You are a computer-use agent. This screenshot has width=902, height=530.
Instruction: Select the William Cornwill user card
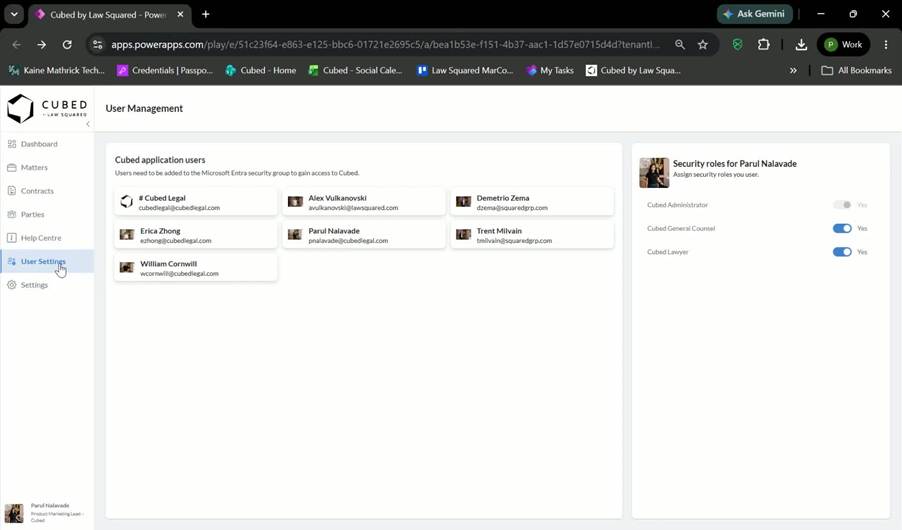(x=196, y=268)
